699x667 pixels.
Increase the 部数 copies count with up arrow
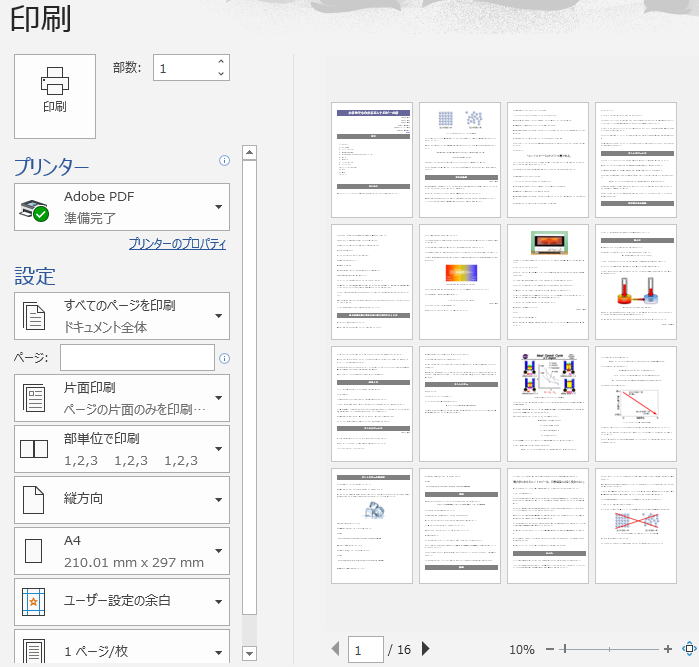pyautogui.click(x=221, y=62)
